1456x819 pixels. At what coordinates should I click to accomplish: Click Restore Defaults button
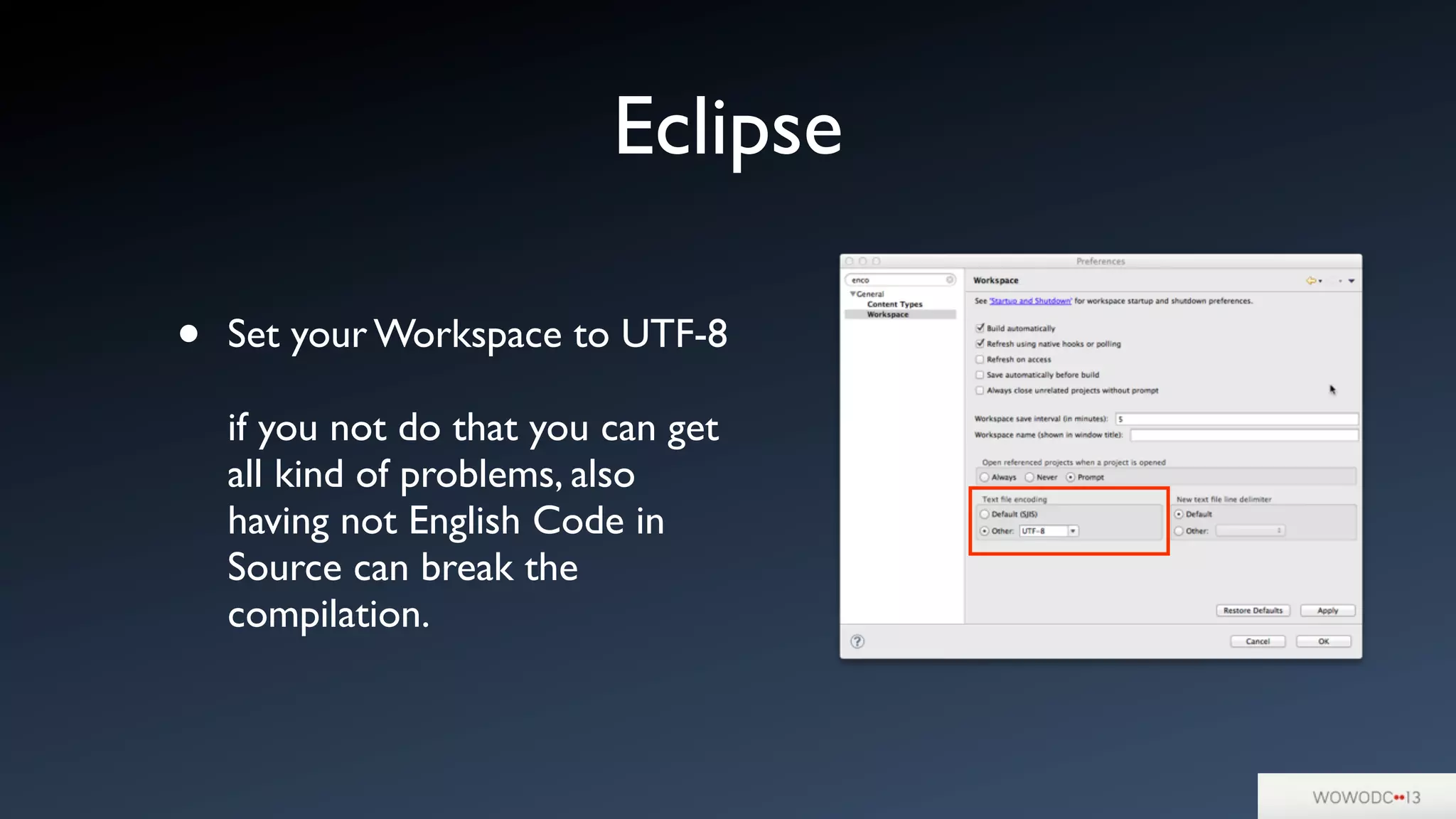pyautogui.click(x=1253, y=611)
